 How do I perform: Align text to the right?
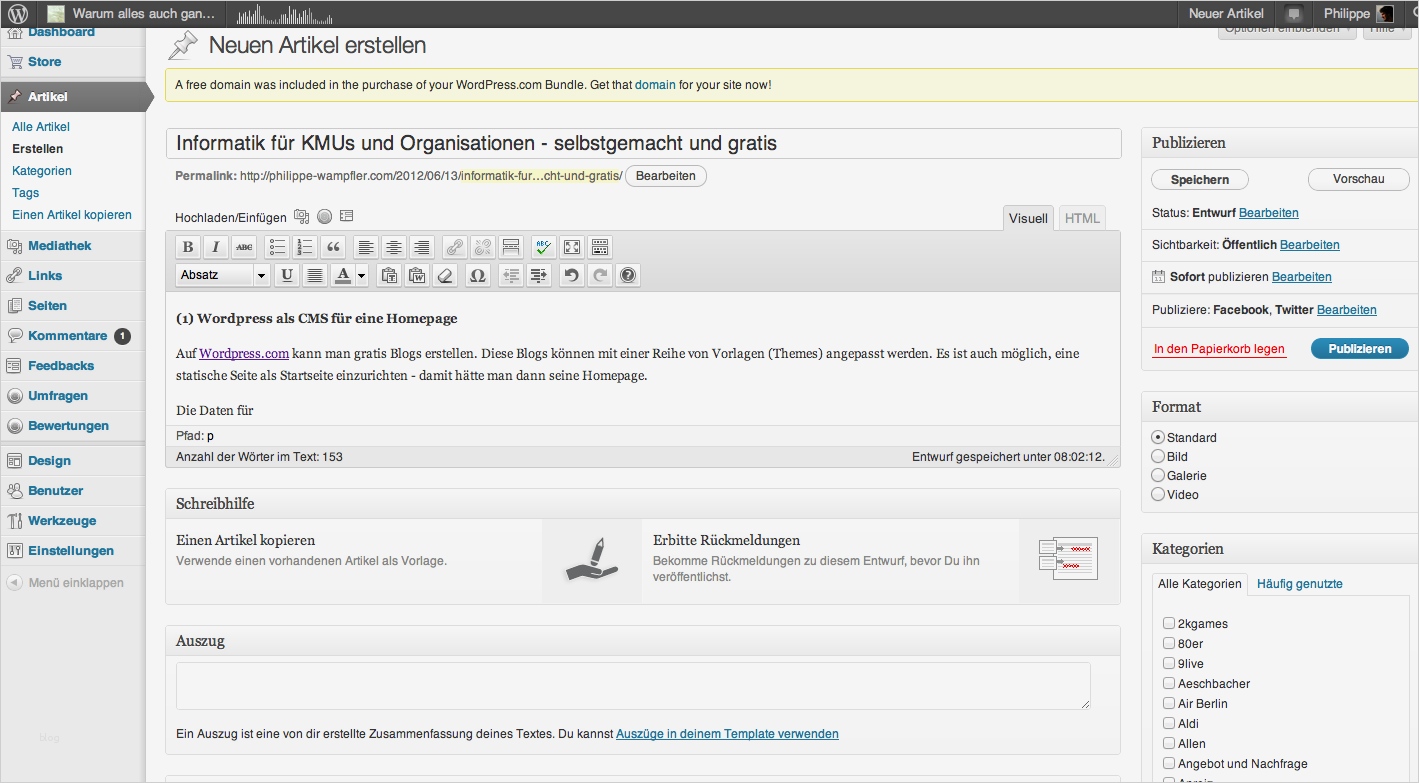click(x=422, y=247)
